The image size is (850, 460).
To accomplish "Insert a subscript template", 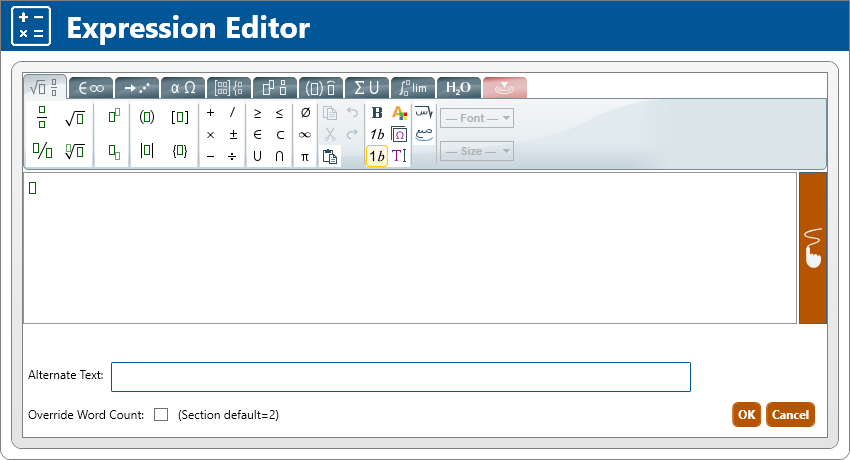I will [113, 152].
